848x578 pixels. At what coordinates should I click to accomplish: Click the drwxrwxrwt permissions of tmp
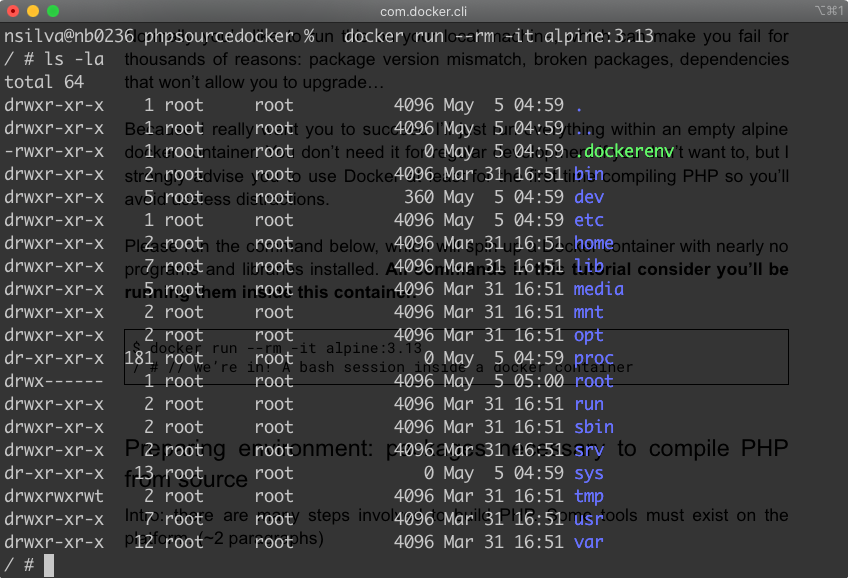[x=54, y=496]
